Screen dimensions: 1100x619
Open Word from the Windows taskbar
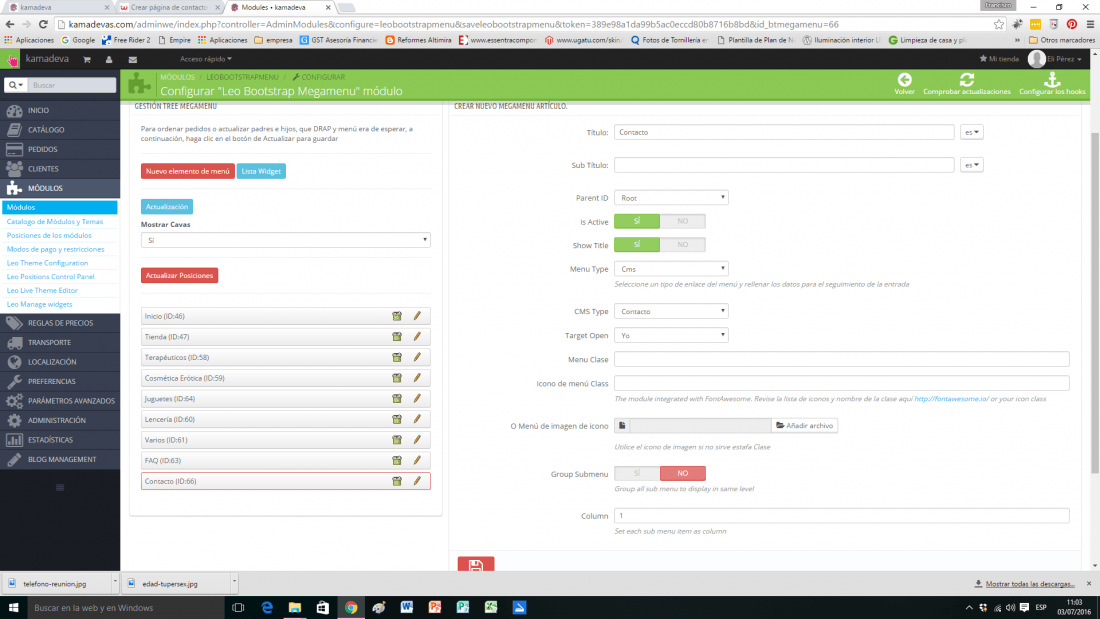coord(407,608)
